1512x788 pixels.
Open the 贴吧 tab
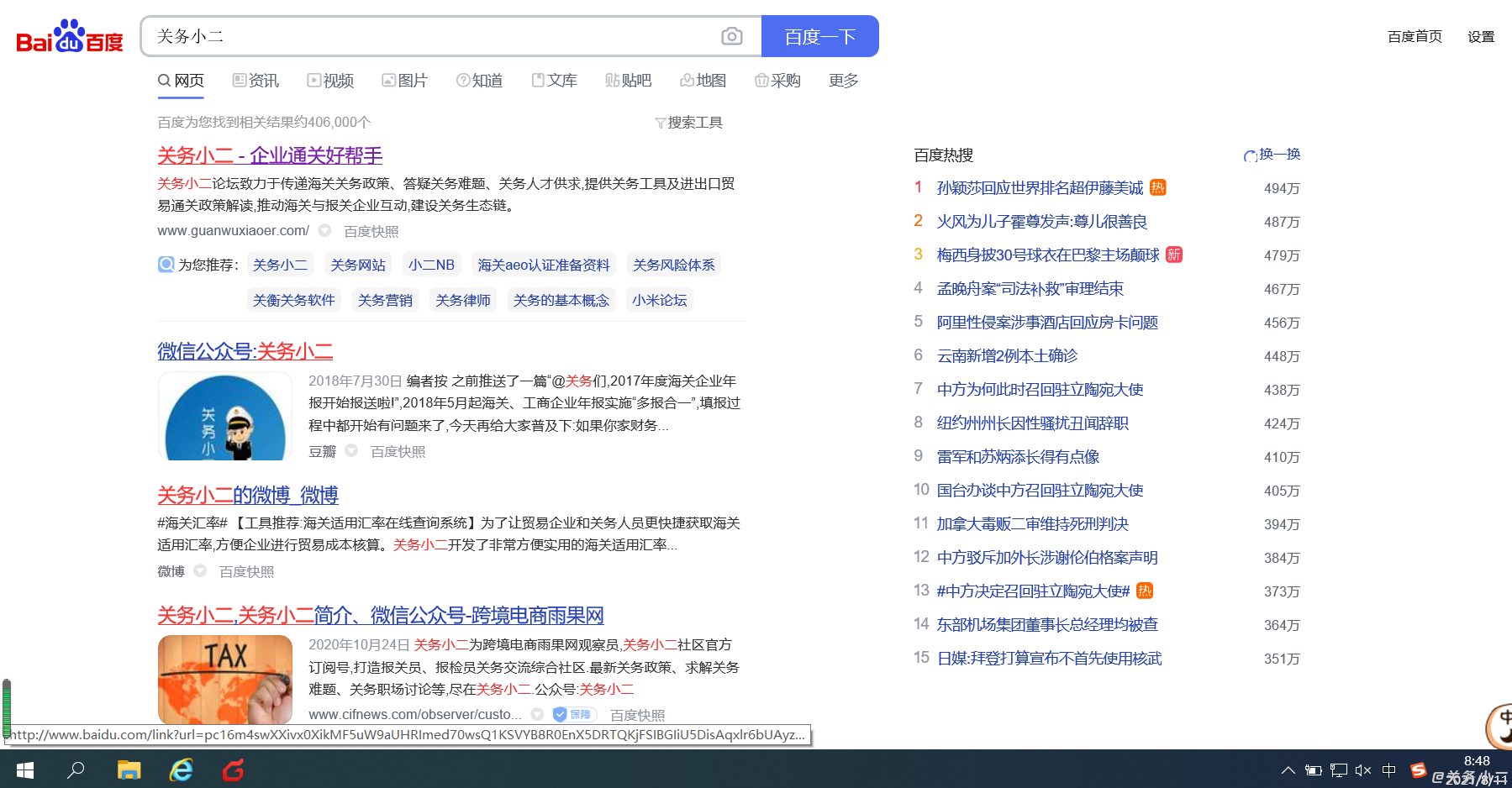click(x=629, y=81)
